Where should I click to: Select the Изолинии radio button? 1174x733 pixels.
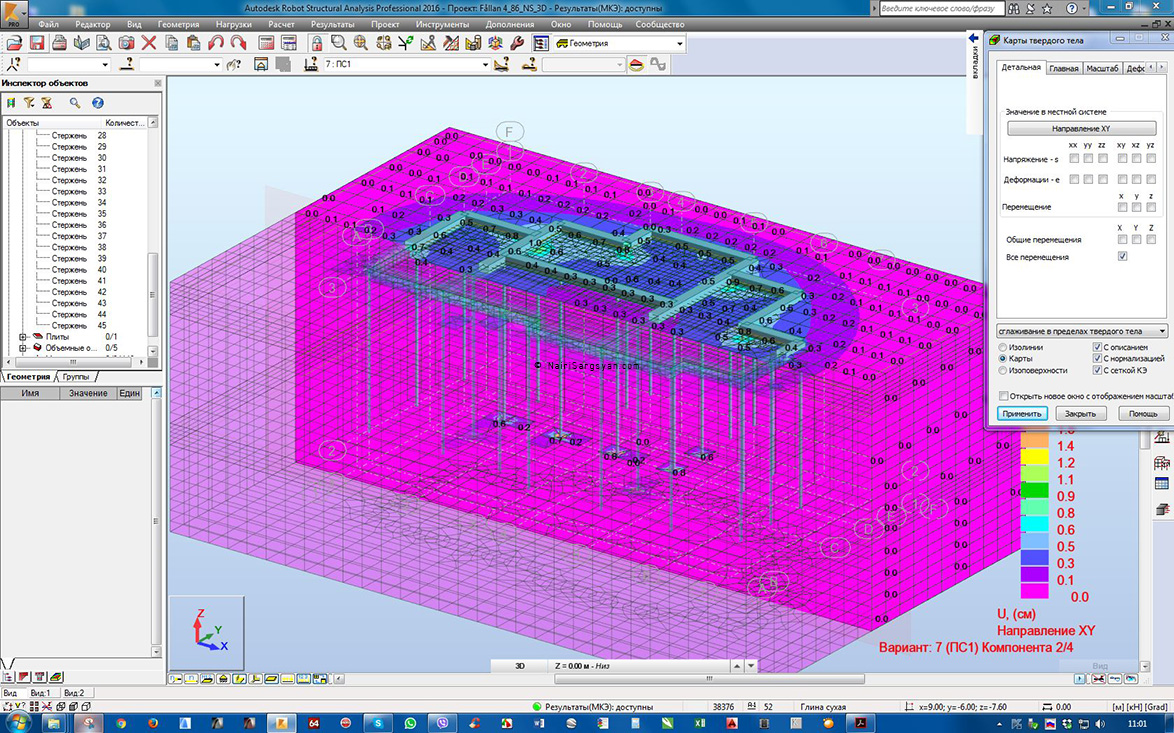[1003, 347]
